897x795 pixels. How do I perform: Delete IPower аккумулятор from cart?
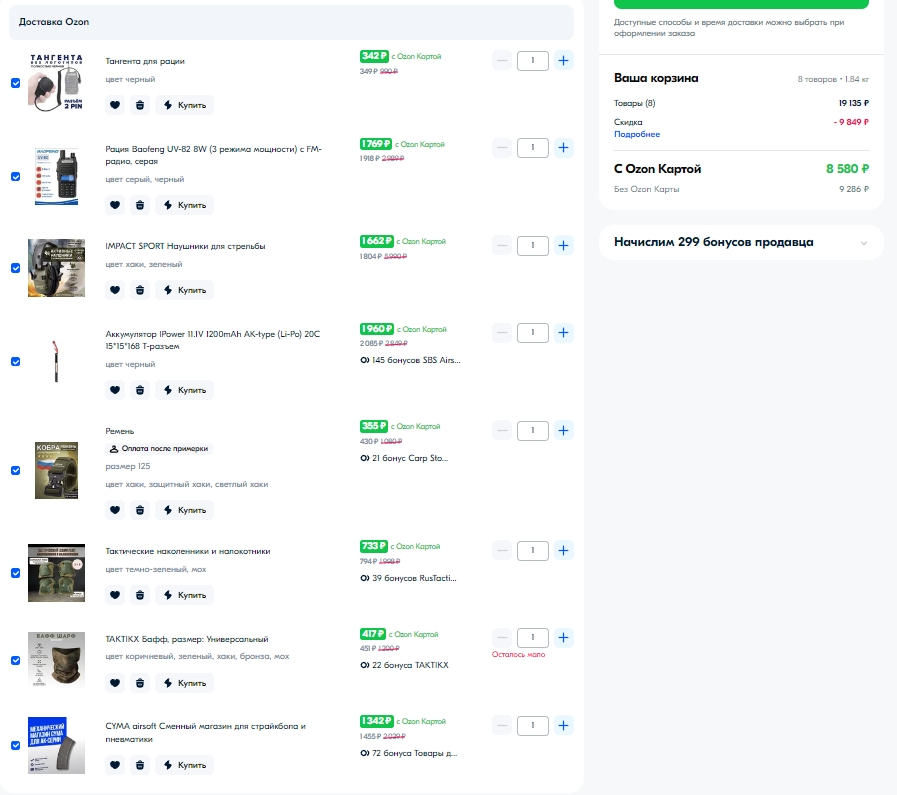140,390
